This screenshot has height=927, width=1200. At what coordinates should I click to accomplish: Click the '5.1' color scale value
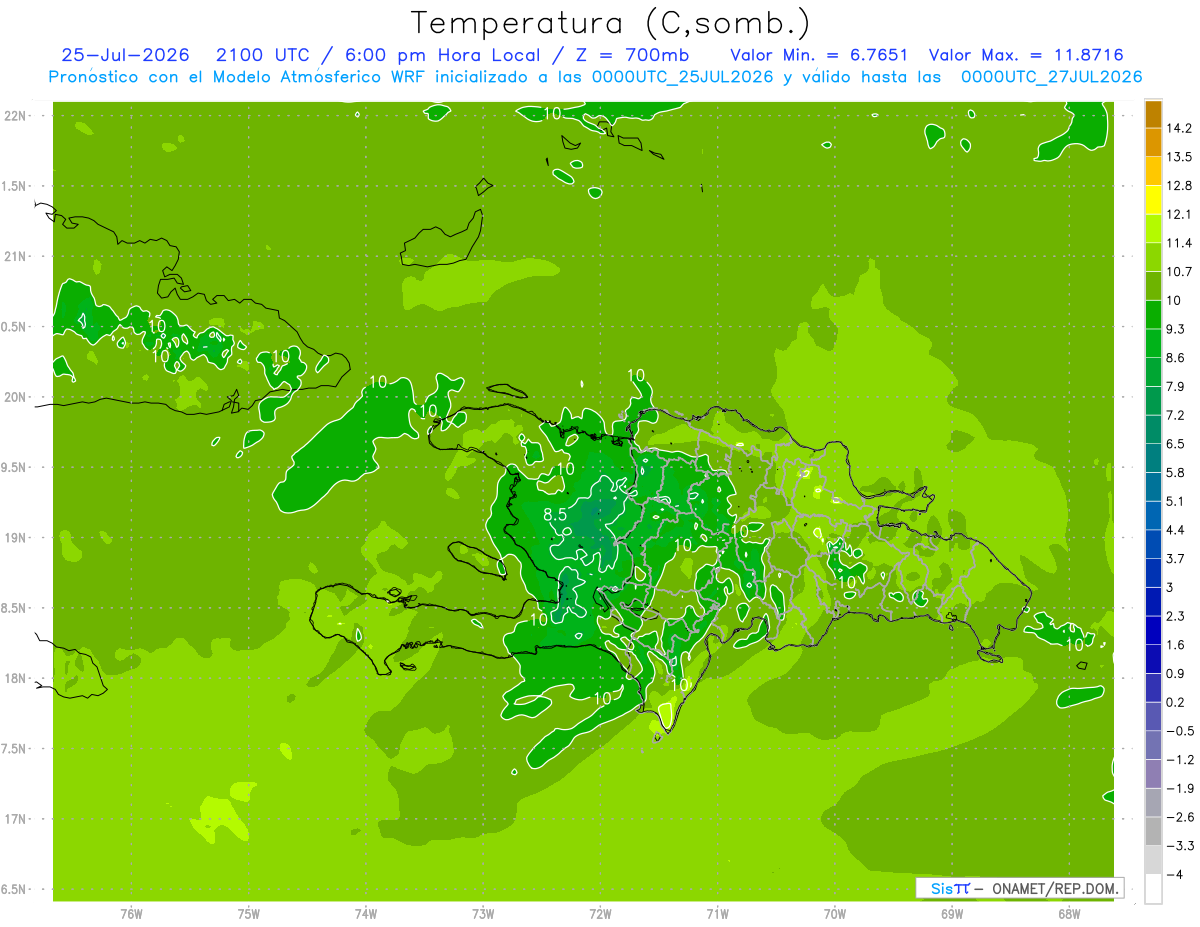(x=1176, y=501)
